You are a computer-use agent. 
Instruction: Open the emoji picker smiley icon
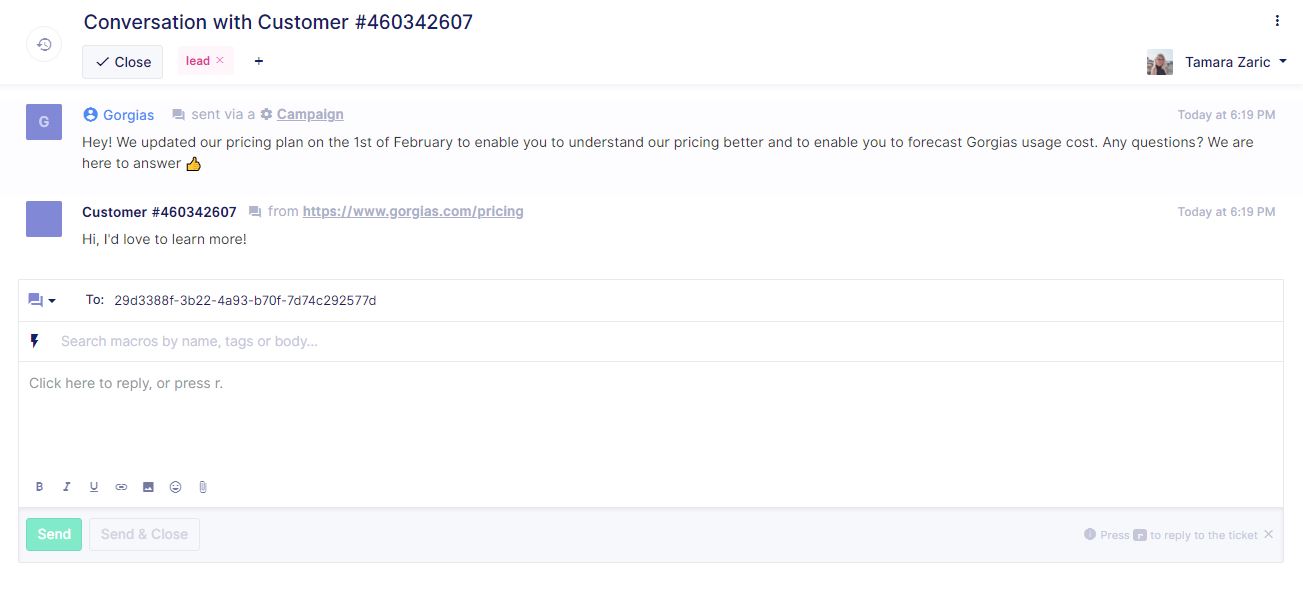click(175, 487)
